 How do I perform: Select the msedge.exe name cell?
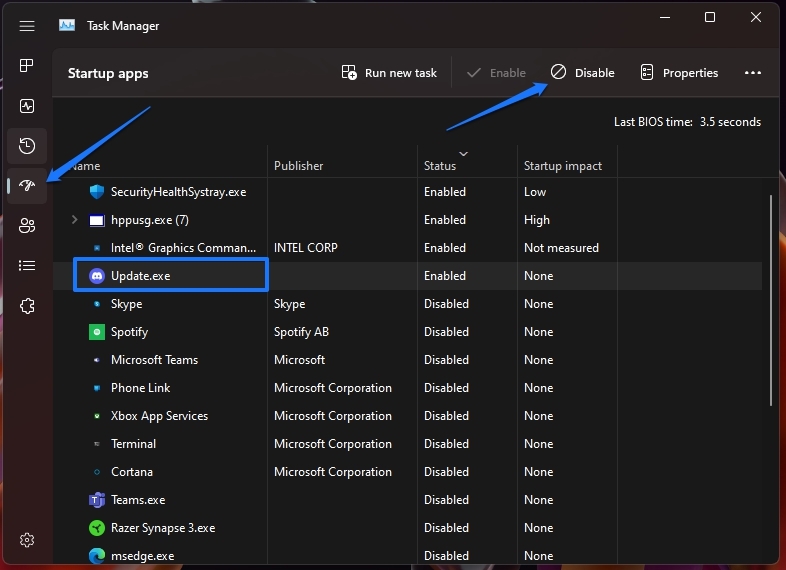click(142, 556)
